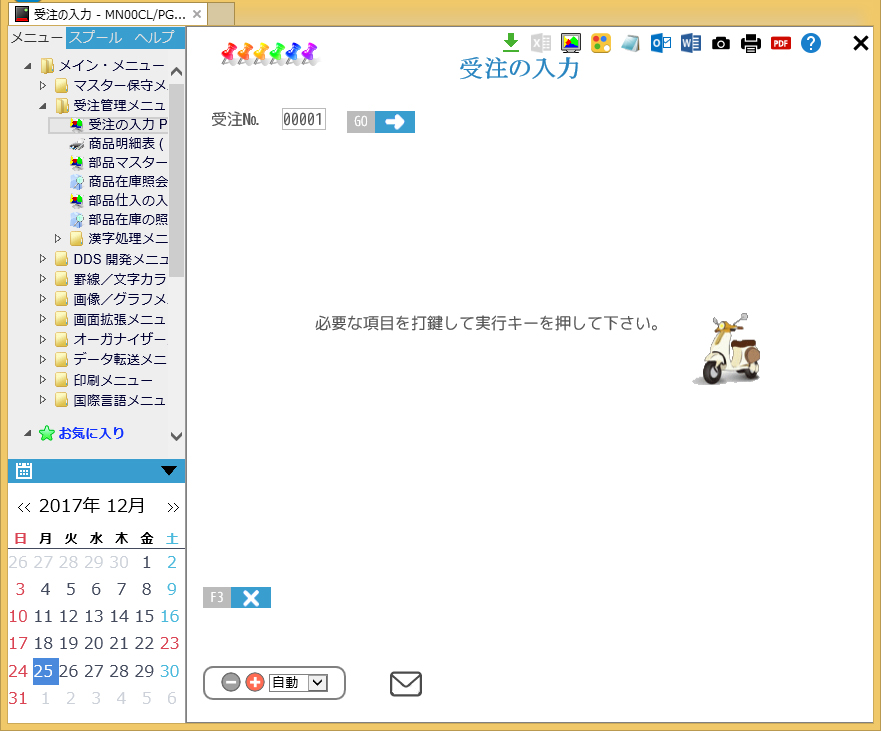Collapse the 受注管理メニュー folder
Viewport: 881px width, 731px height.
point(43,105)
